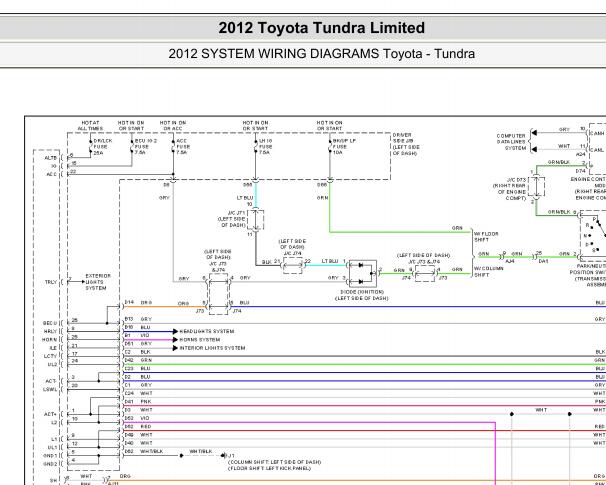Image resolution: width=606 pixels, height=485 pixels.
Task: Click the 'ALTB' terminal label
Action: [x=51, y=158]
